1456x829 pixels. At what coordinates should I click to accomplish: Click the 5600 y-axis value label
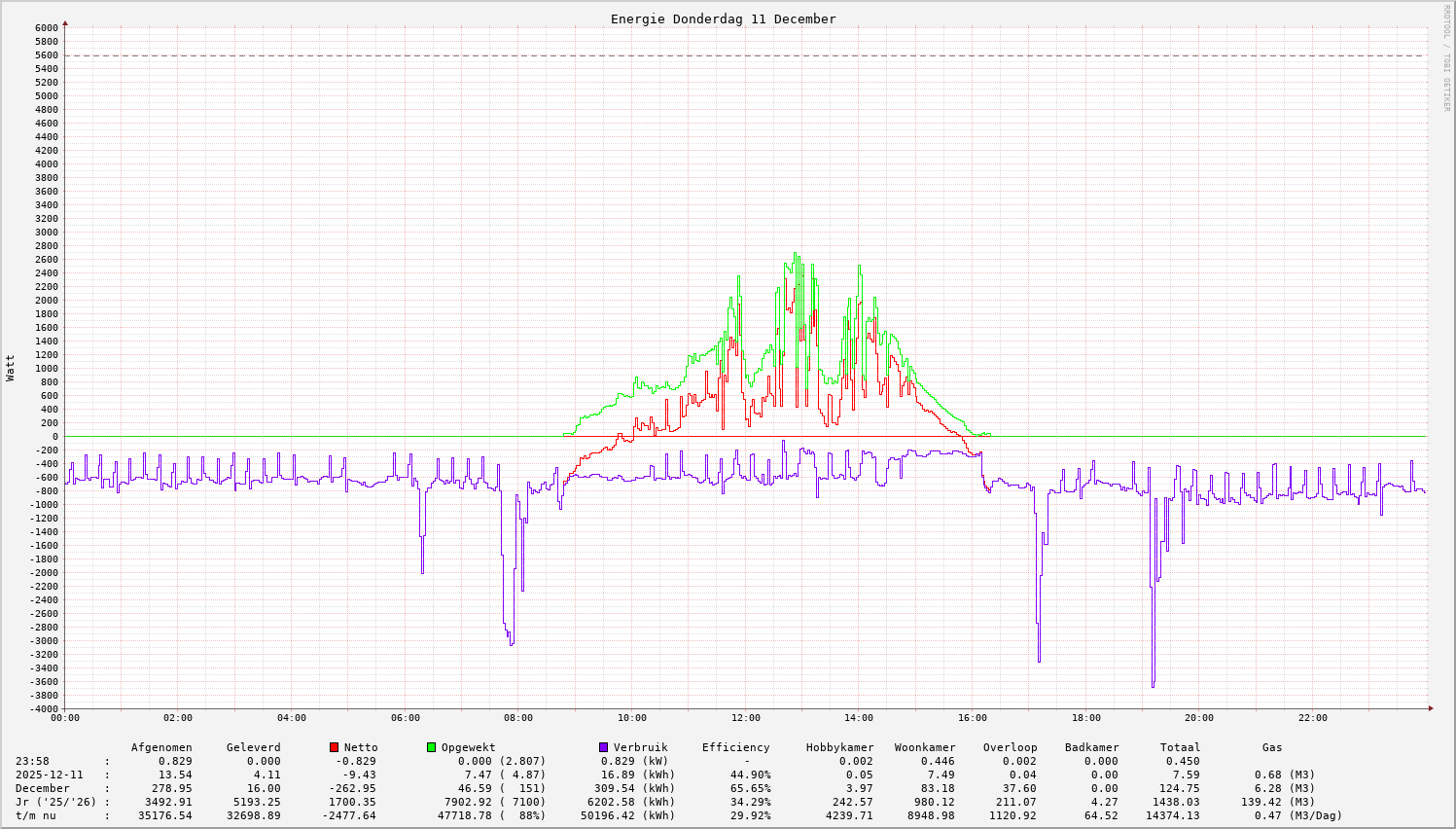pos(46,55)
